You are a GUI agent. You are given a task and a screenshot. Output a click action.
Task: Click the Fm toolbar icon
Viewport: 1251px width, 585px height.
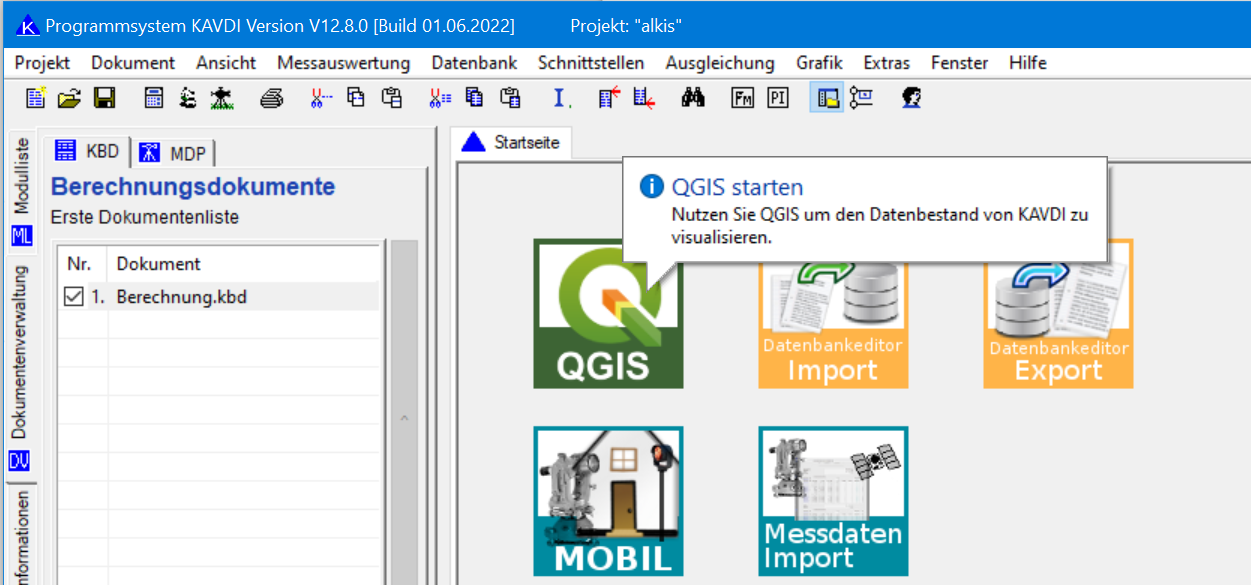point(743,98)
